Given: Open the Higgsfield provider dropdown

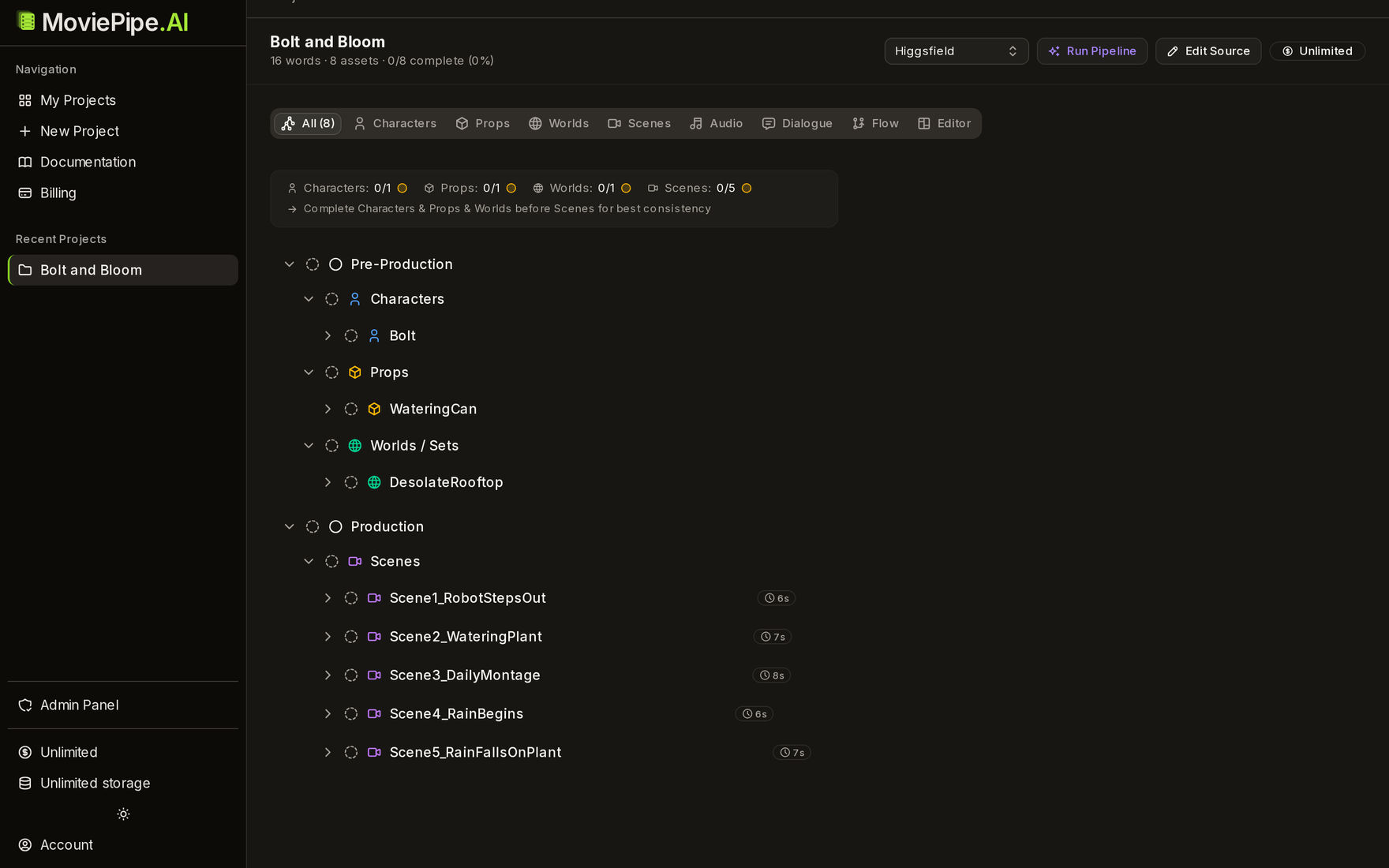Looking at the screenshot, I should pyautogui.click(x=956, y=51).
